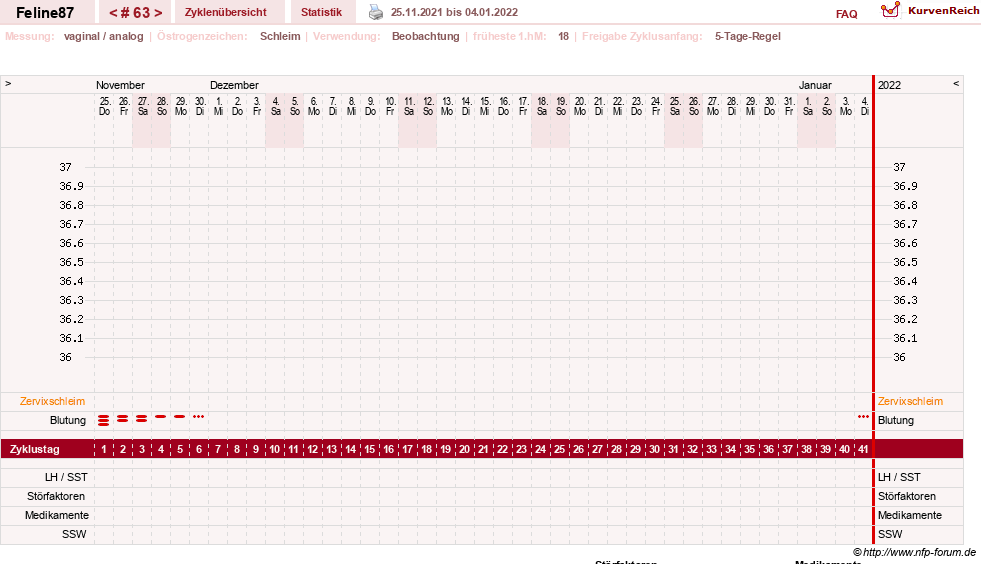Click the vaginal / analog measurement value

pos(103,36)
